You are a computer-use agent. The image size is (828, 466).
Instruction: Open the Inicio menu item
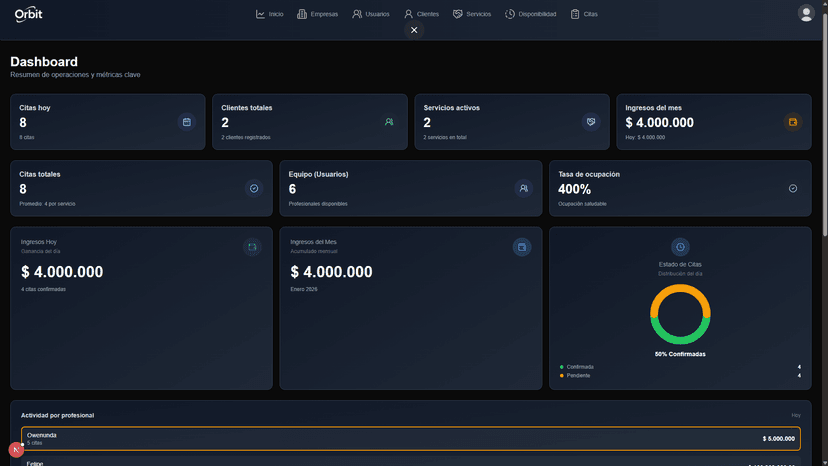(x=269, y=14)
